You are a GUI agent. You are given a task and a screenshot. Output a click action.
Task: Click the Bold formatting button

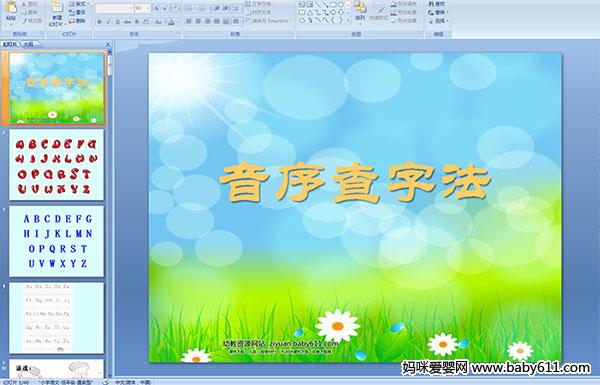(x=99, y=22)
